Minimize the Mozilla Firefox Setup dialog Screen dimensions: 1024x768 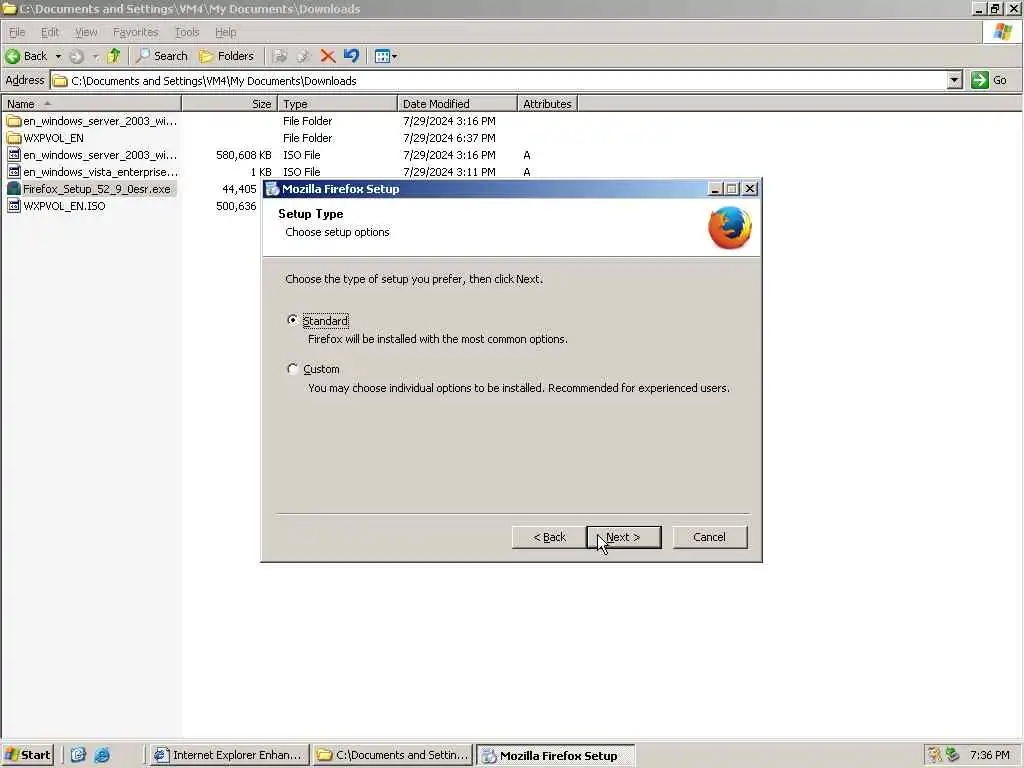point(714,189)
